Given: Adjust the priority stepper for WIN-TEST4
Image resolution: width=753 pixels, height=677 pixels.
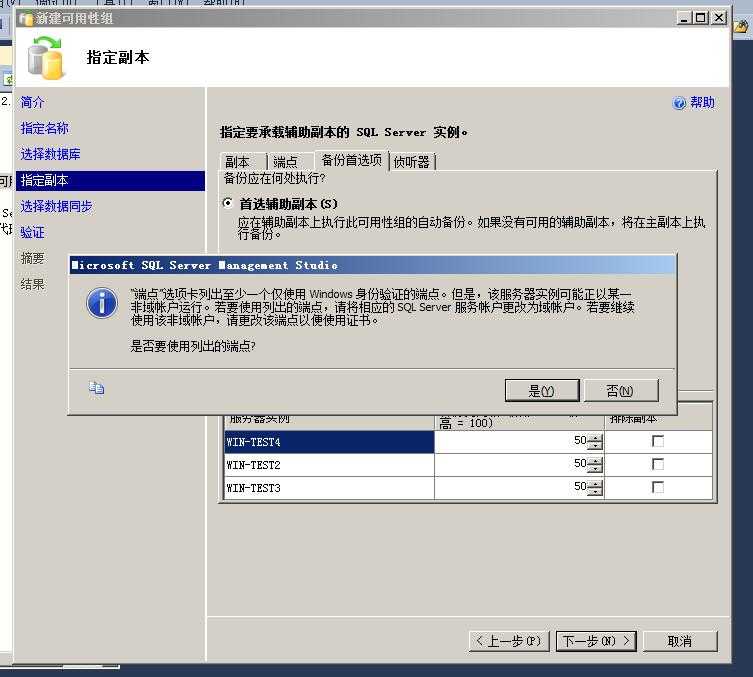Looking at the screenshot, I should [x=595, y=441].
